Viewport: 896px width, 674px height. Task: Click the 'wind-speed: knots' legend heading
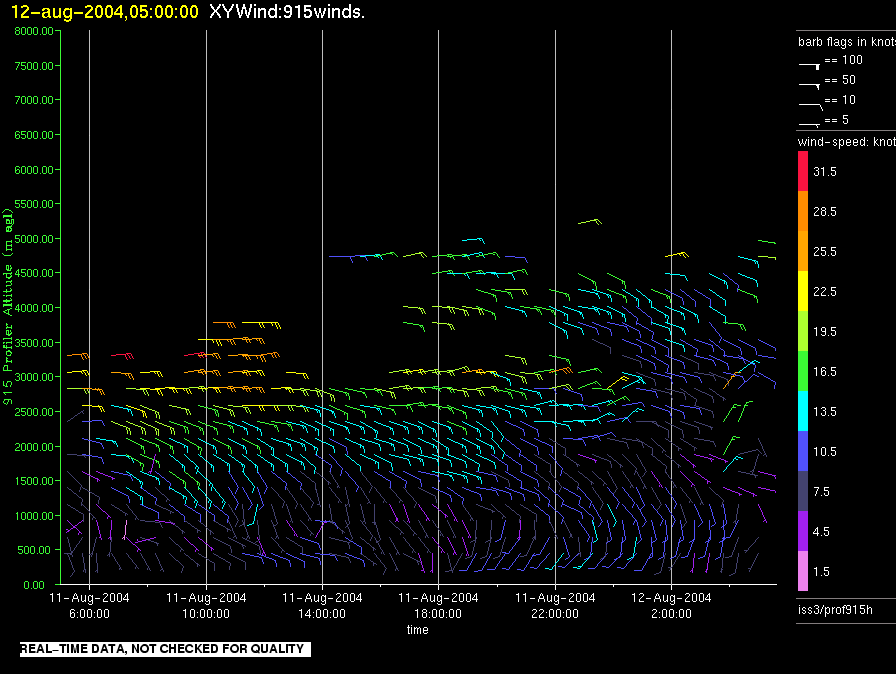tap(847, 142)
